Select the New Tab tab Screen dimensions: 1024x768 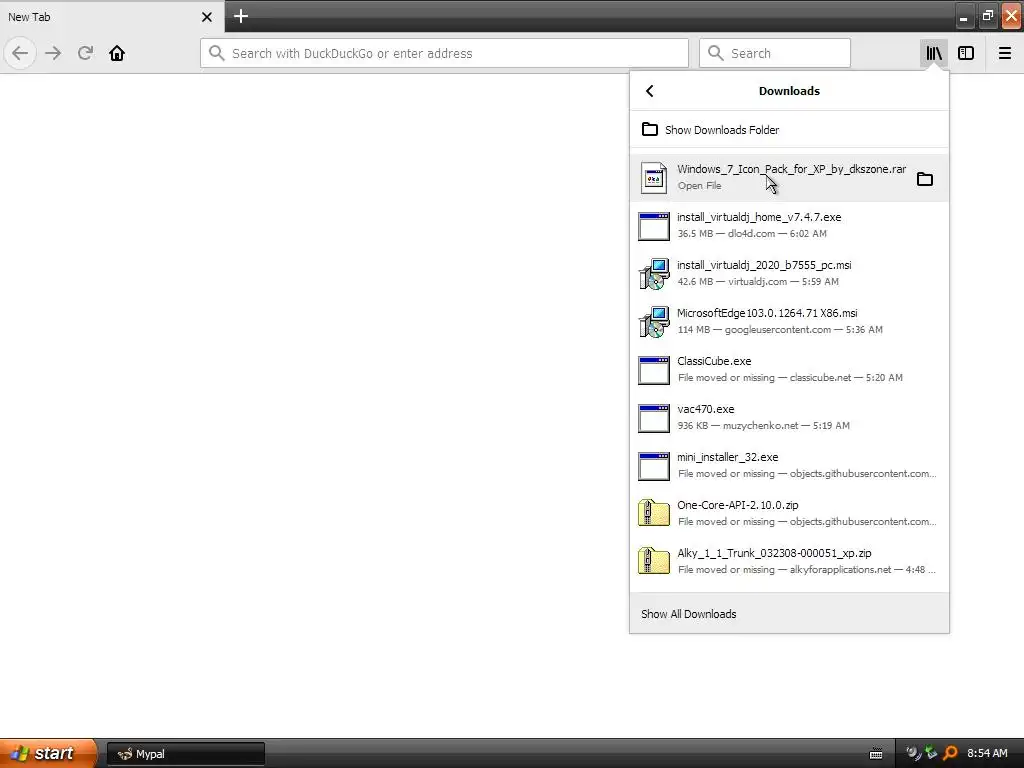tap(111, 17)
